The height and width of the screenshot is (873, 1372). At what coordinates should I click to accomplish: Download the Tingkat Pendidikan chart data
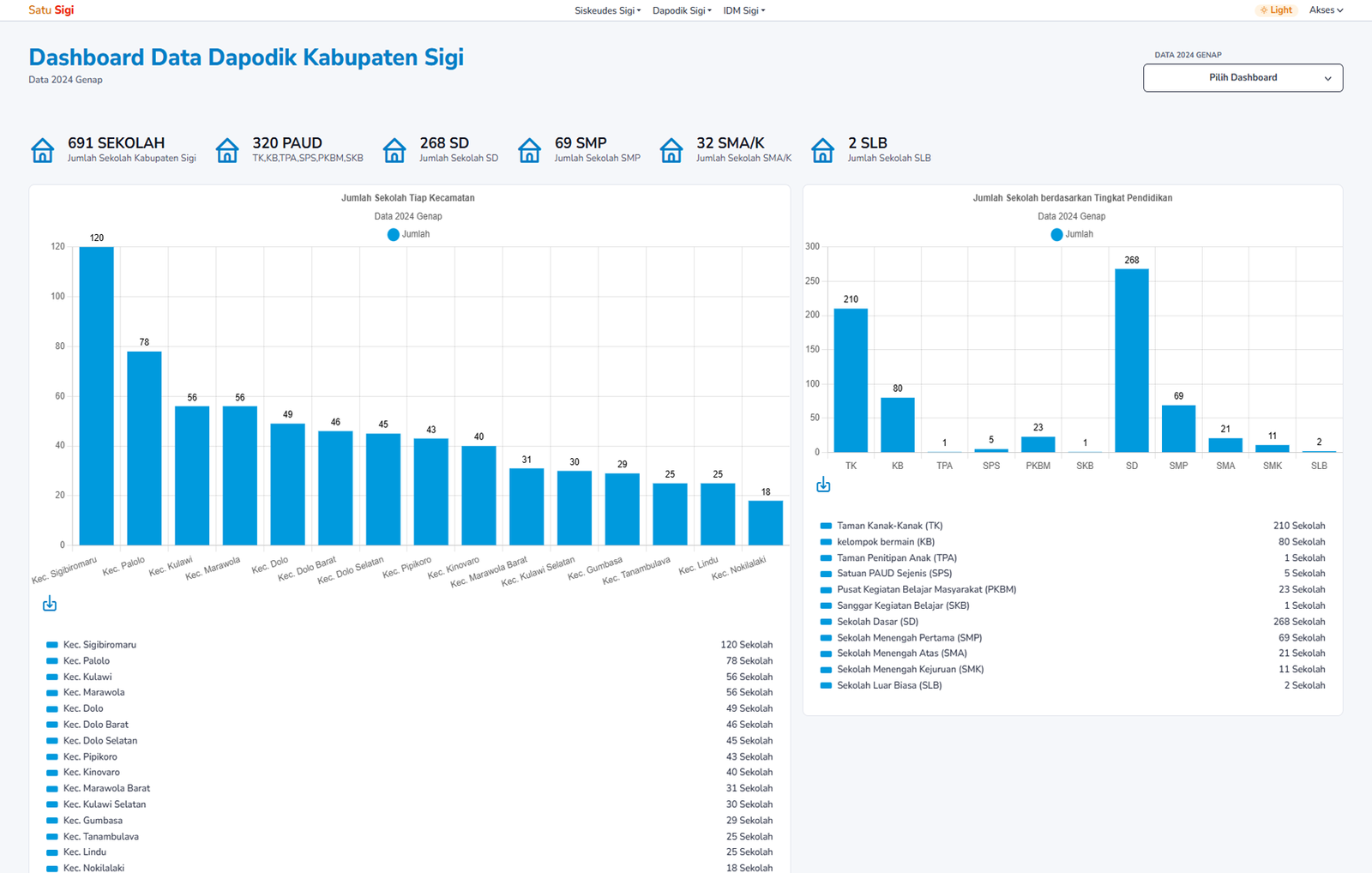coord(823,485)
